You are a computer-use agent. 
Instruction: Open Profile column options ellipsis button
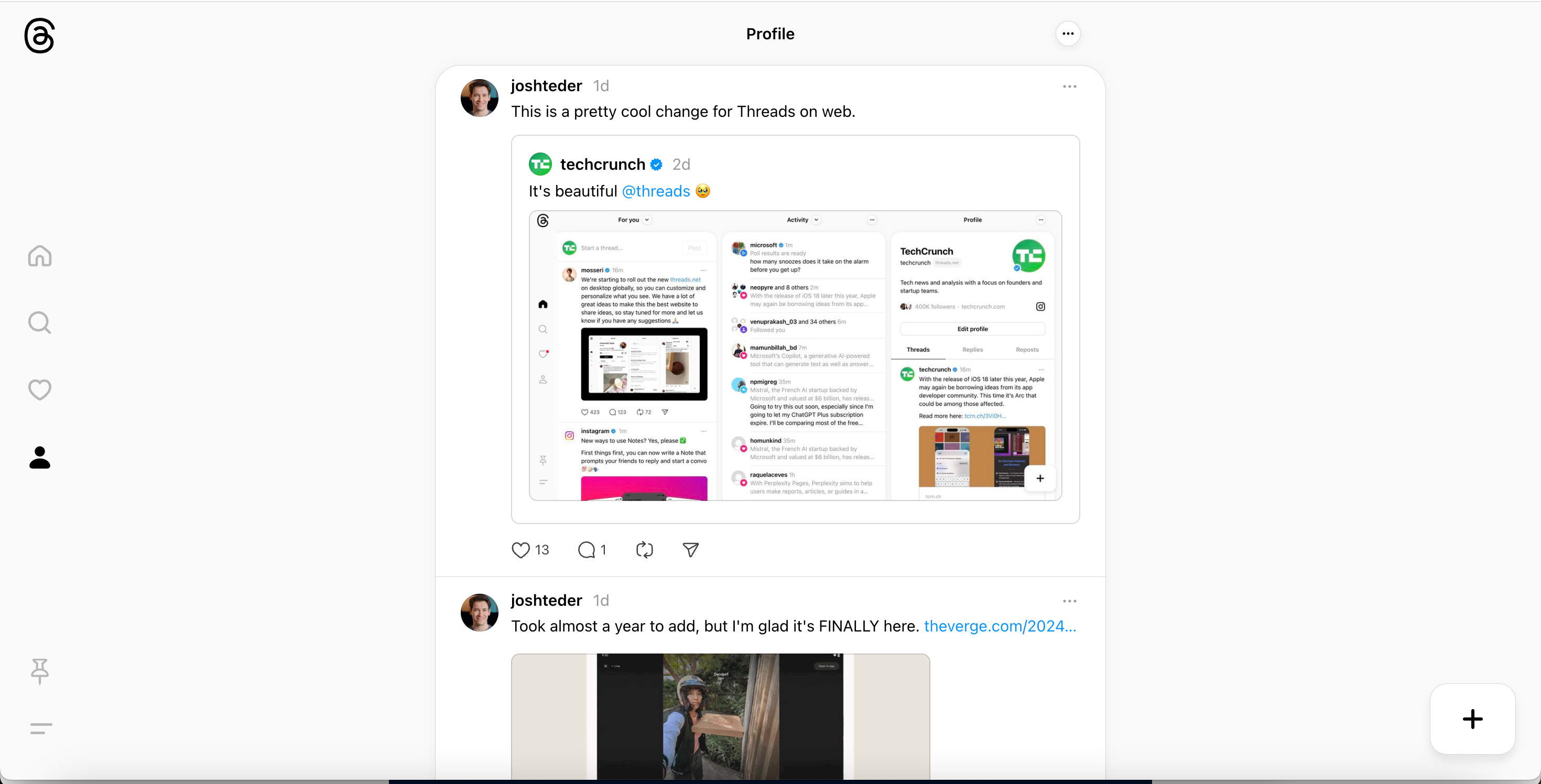point(1068,34)
